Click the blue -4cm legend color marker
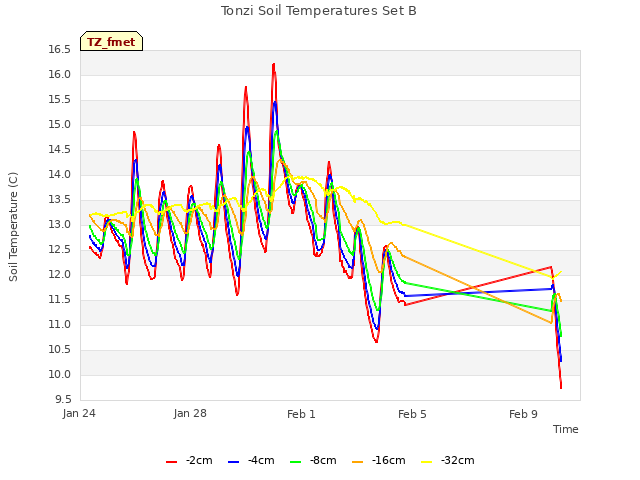Image resolution: width=640 pixels, height=480 pixels. point(233,462)
